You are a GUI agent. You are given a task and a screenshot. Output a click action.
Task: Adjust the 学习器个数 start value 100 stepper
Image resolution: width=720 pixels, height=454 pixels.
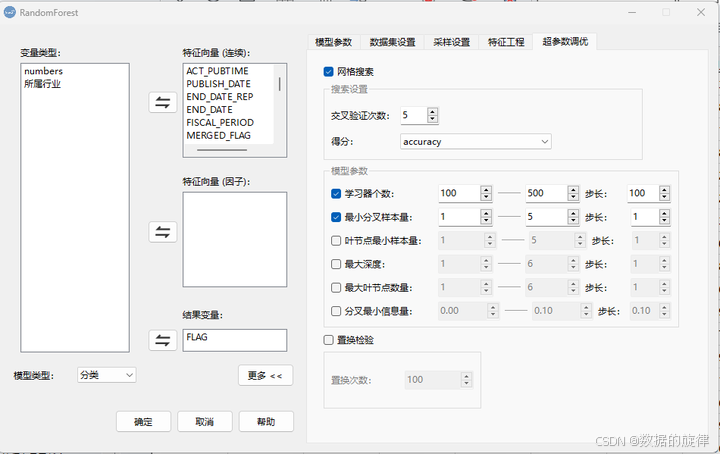486,193
